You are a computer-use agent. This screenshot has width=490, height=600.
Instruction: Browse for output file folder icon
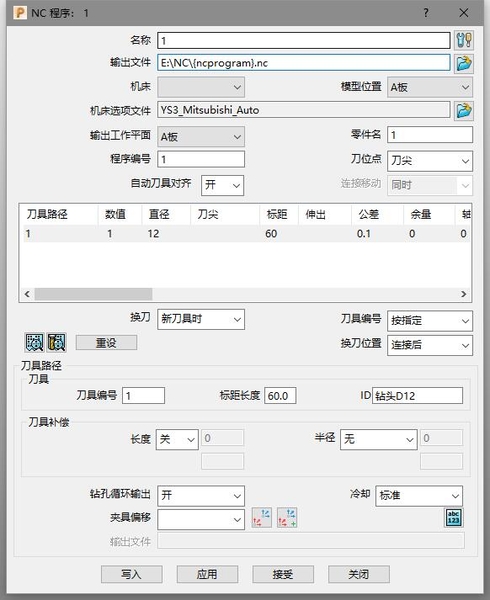tap(464, 64)
